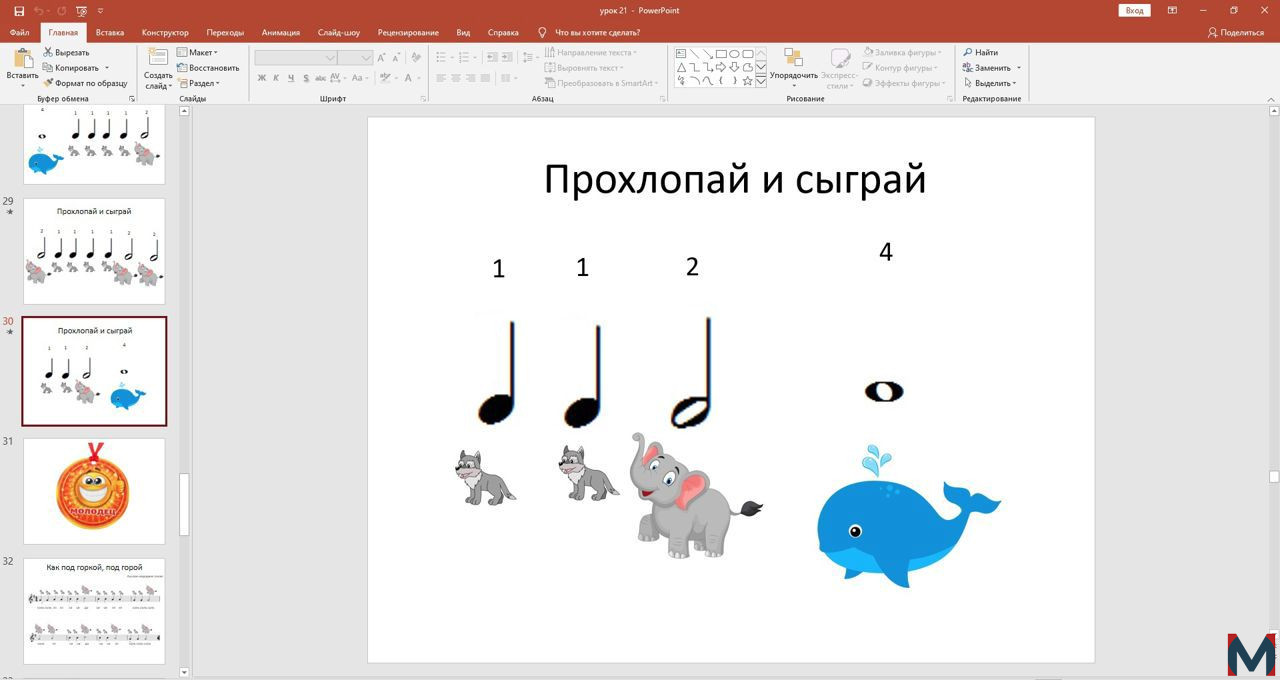
Task: Click the Save icon in quick access toolbar
Action: pos(18,10)
